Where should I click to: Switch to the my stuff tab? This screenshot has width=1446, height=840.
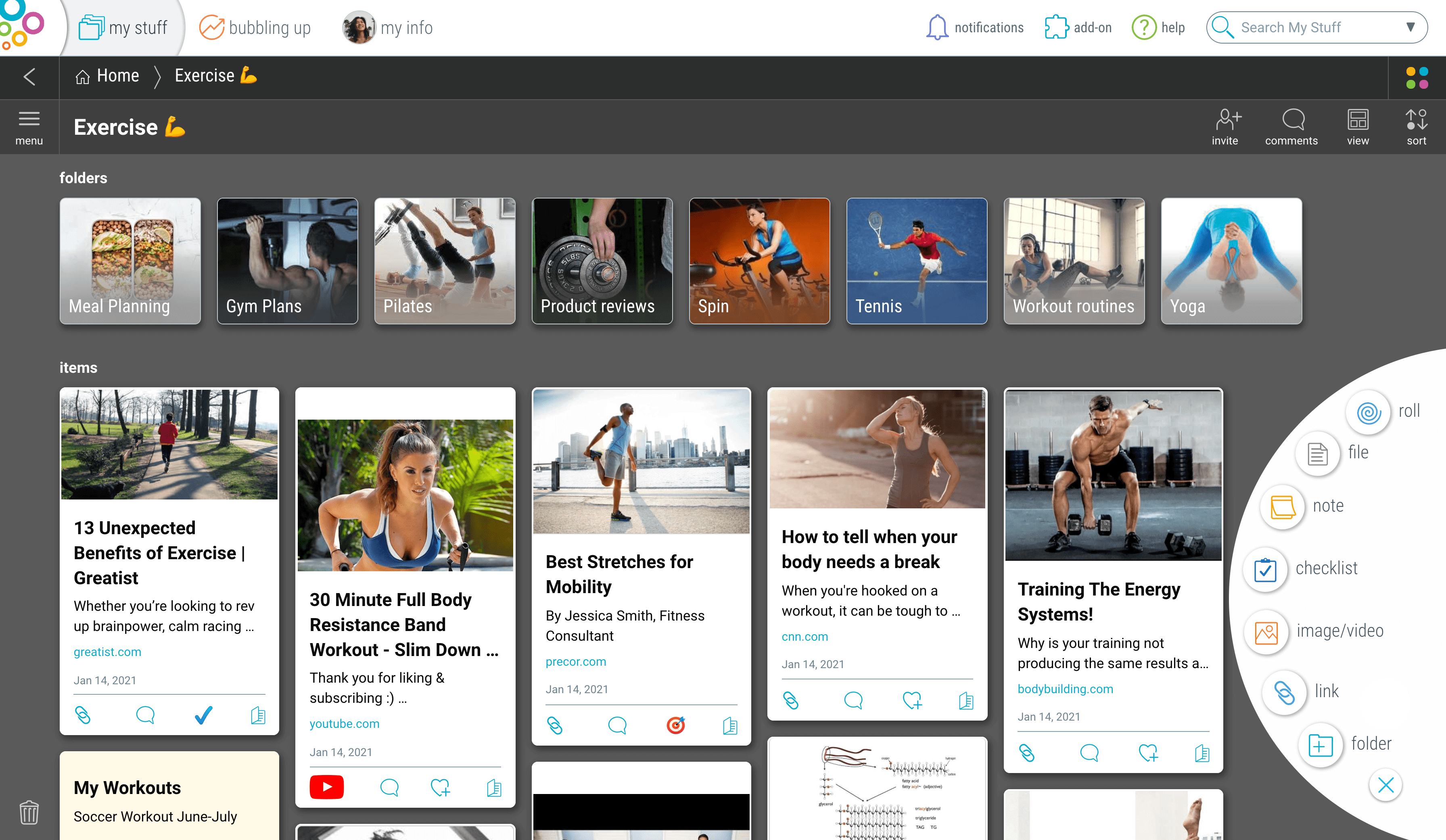pyautogui.click(x=123, y=27)
